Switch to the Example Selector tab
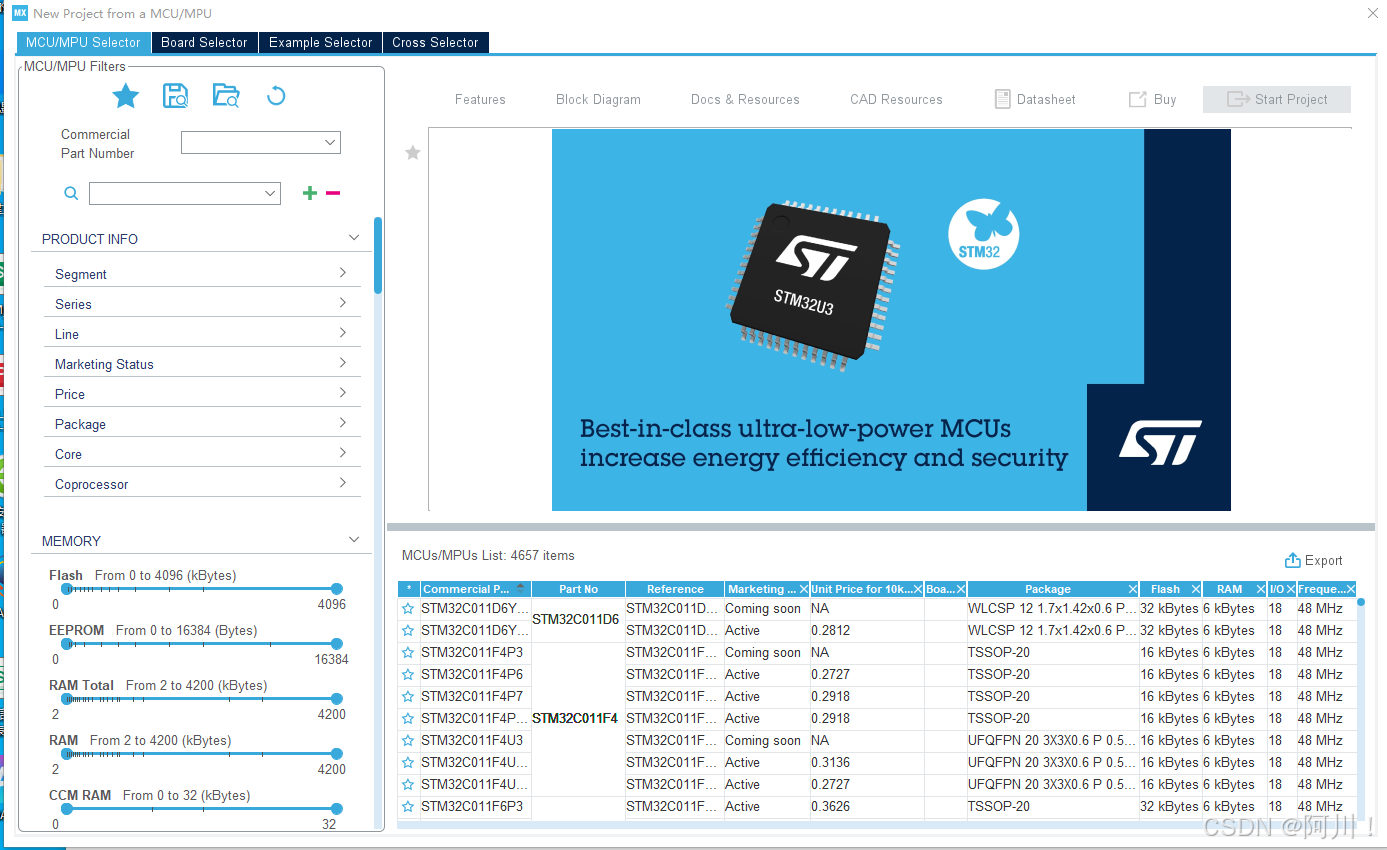The height and width of the screenshot is (850, 1387). click(x=320, y=42)
